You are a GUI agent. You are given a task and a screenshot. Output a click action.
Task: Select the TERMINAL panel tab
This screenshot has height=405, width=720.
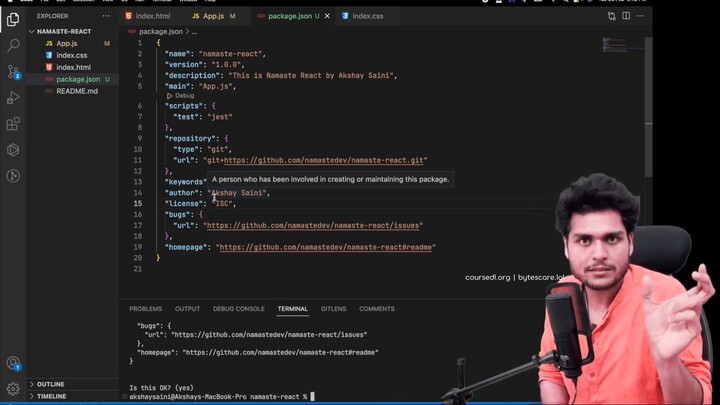click(292, 309)
